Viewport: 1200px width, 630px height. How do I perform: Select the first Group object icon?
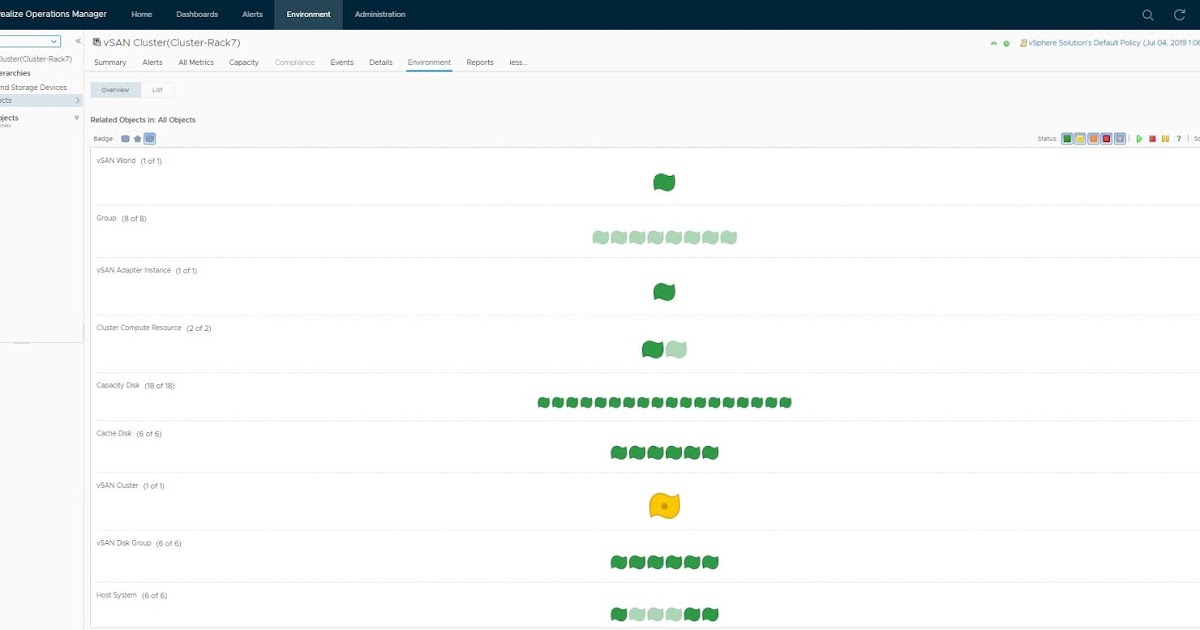tap(600, 237)
